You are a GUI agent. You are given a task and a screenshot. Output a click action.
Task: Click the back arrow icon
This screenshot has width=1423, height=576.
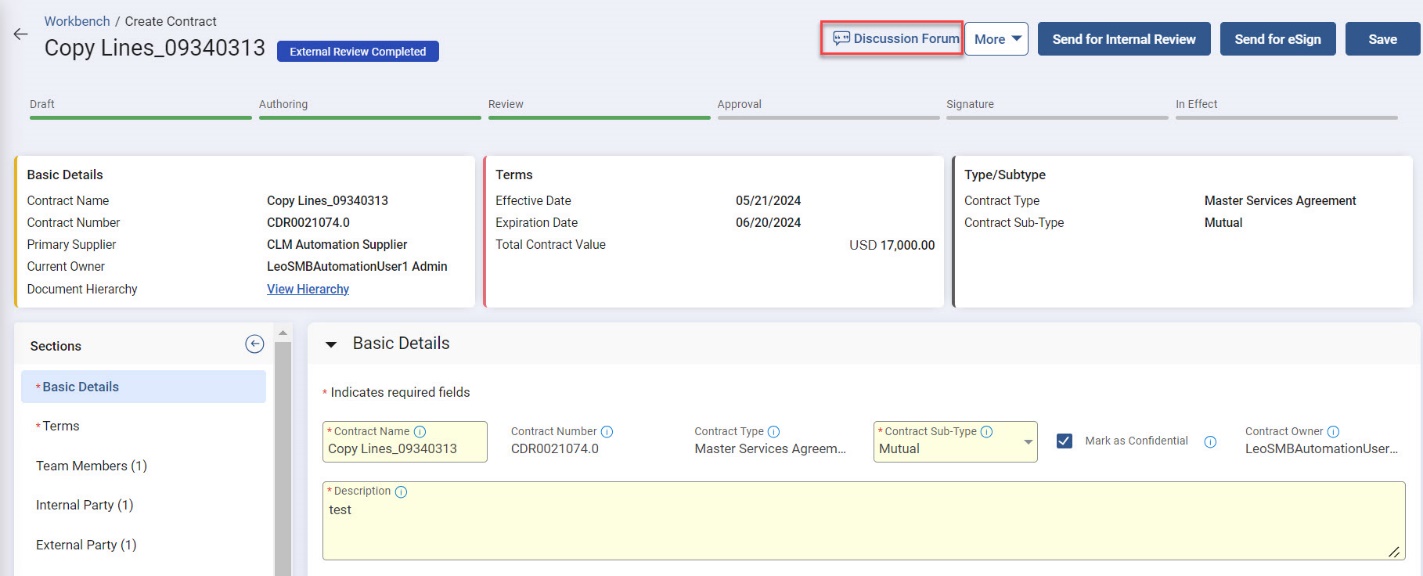(20, 34)
